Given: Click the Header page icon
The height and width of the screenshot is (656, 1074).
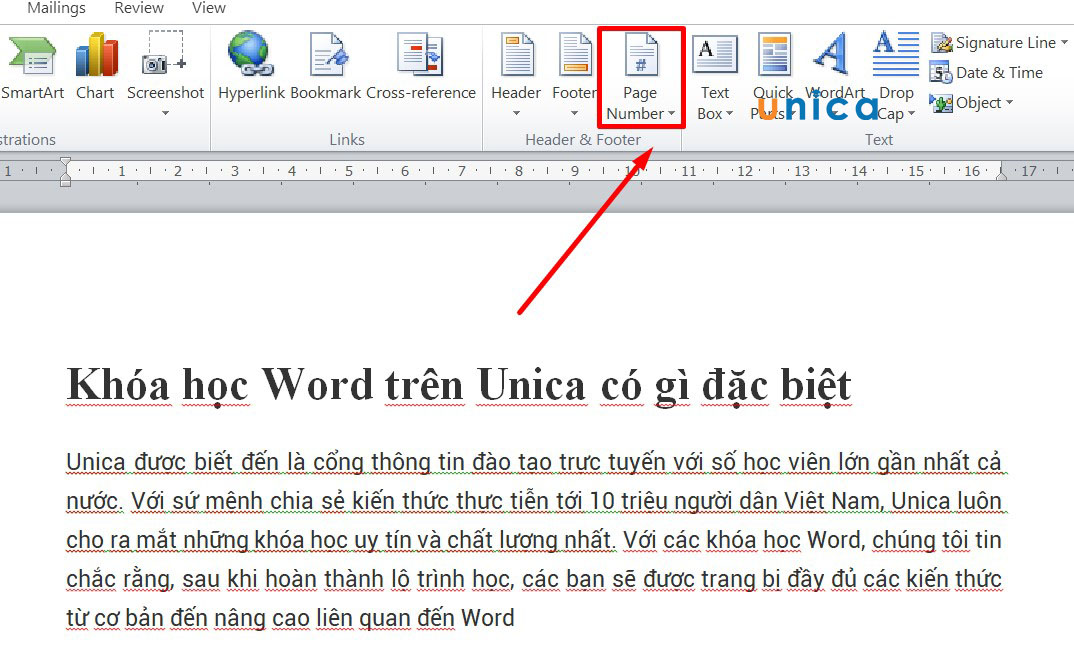Looking at the screenshot, I should [x=516, y=55].
